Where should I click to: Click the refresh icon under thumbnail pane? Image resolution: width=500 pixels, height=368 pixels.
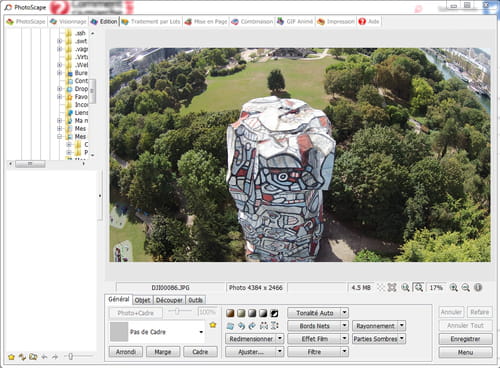[22, 357]
